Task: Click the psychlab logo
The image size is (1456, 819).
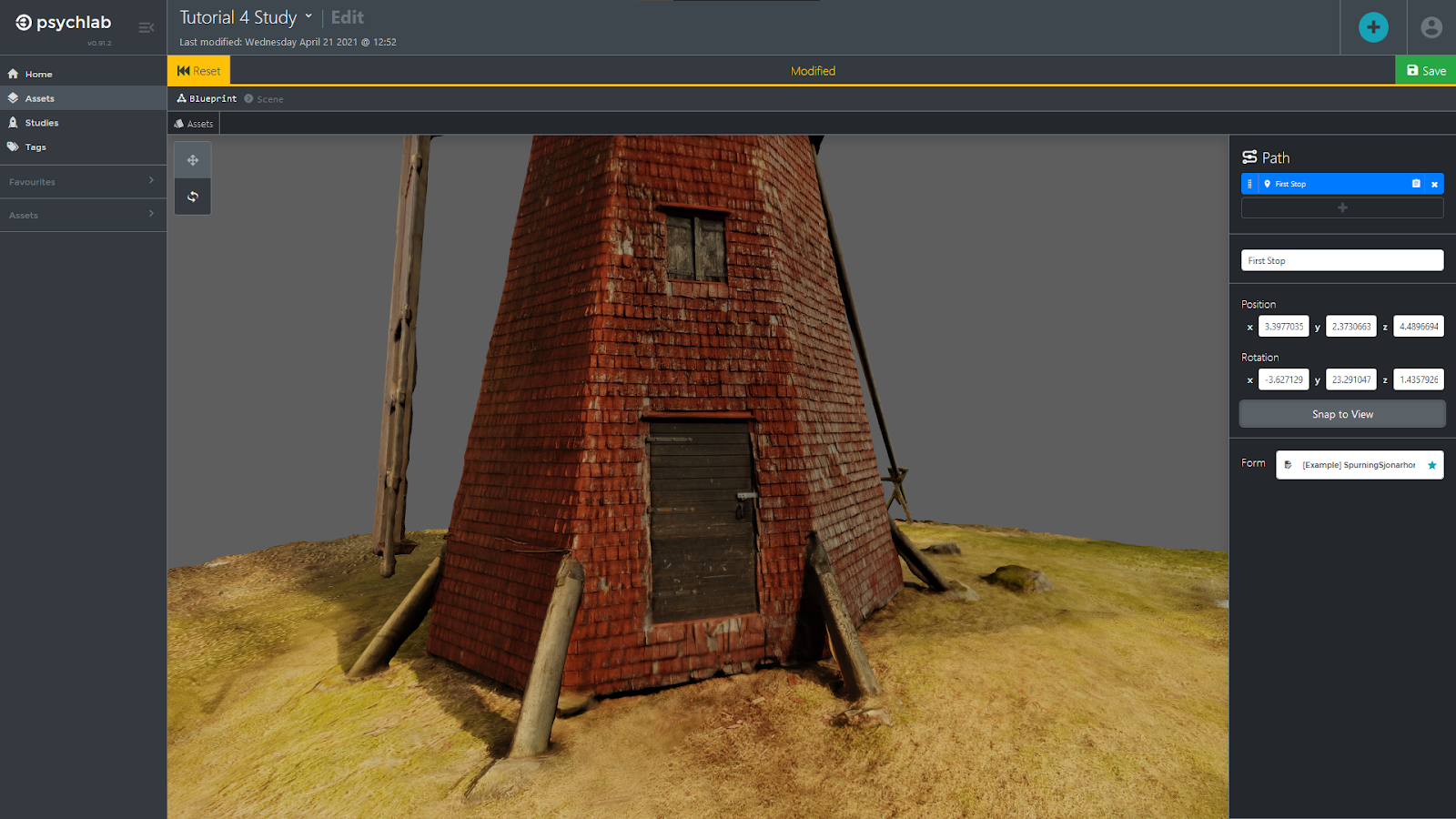Action: tap(62, 23)
